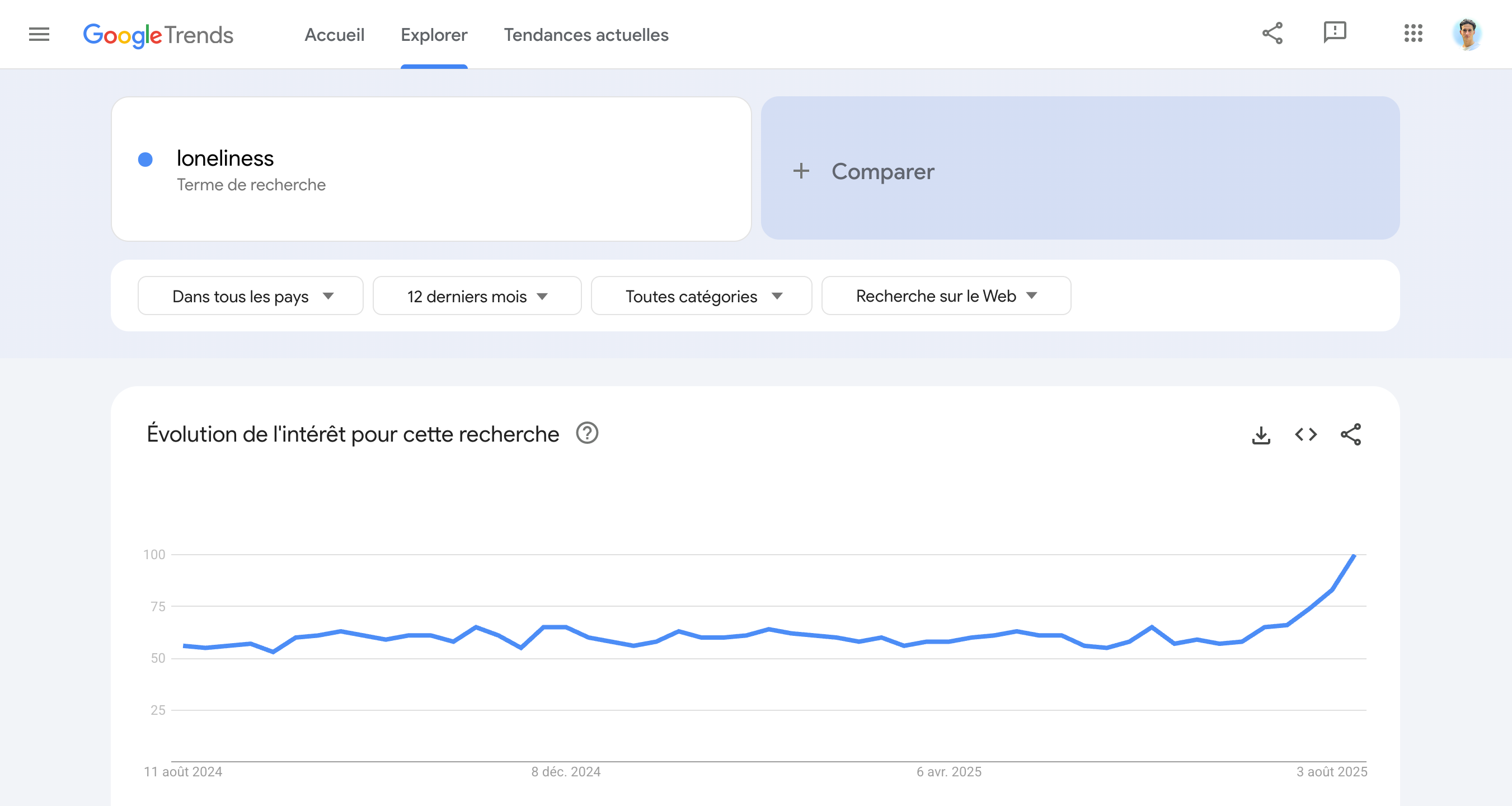1512x806 pixels.
Task: Expand the 'Toutes catégories' dropdown
Action: [701, 297]
